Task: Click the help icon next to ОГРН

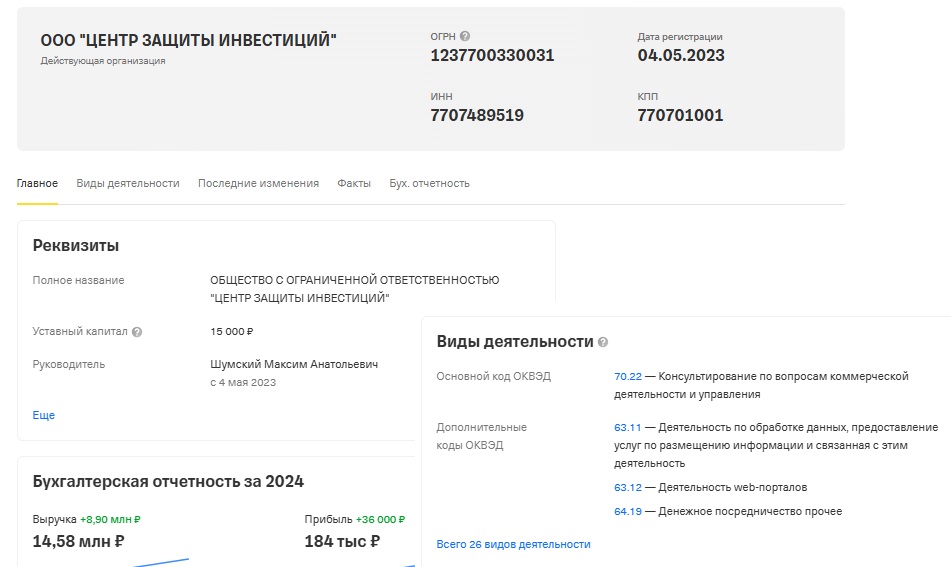Action: (x=465, y=37)
